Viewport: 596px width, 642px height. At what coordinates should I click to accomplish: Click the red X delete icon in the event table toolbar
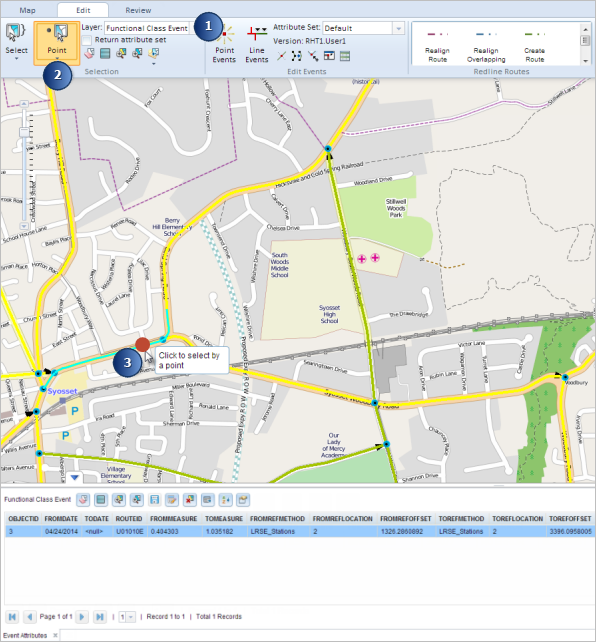point(190,500)
